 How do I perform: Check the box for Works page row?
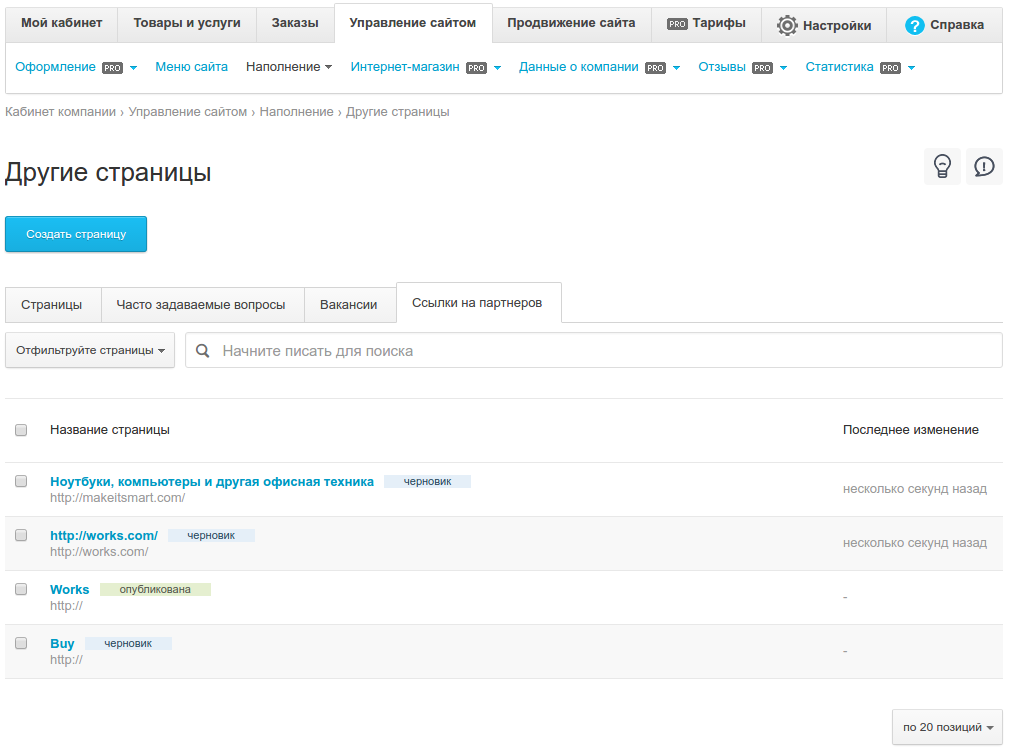tap(21, 589)
